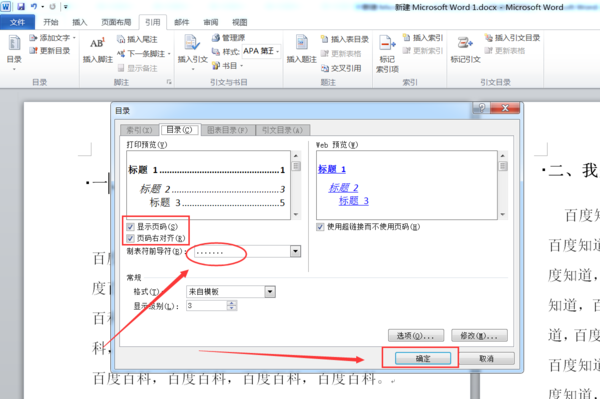
Task: Click 插入引文目录 button
Action: [512, 37]
